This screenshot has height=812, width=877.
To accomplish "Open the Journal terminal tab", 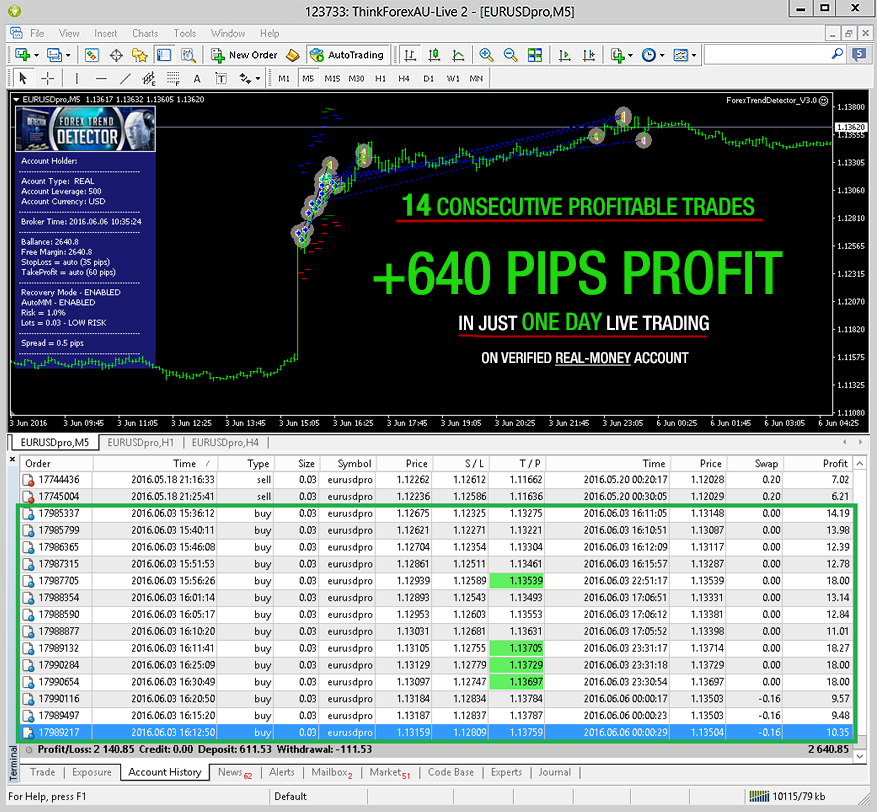I will tap(555, 772).
